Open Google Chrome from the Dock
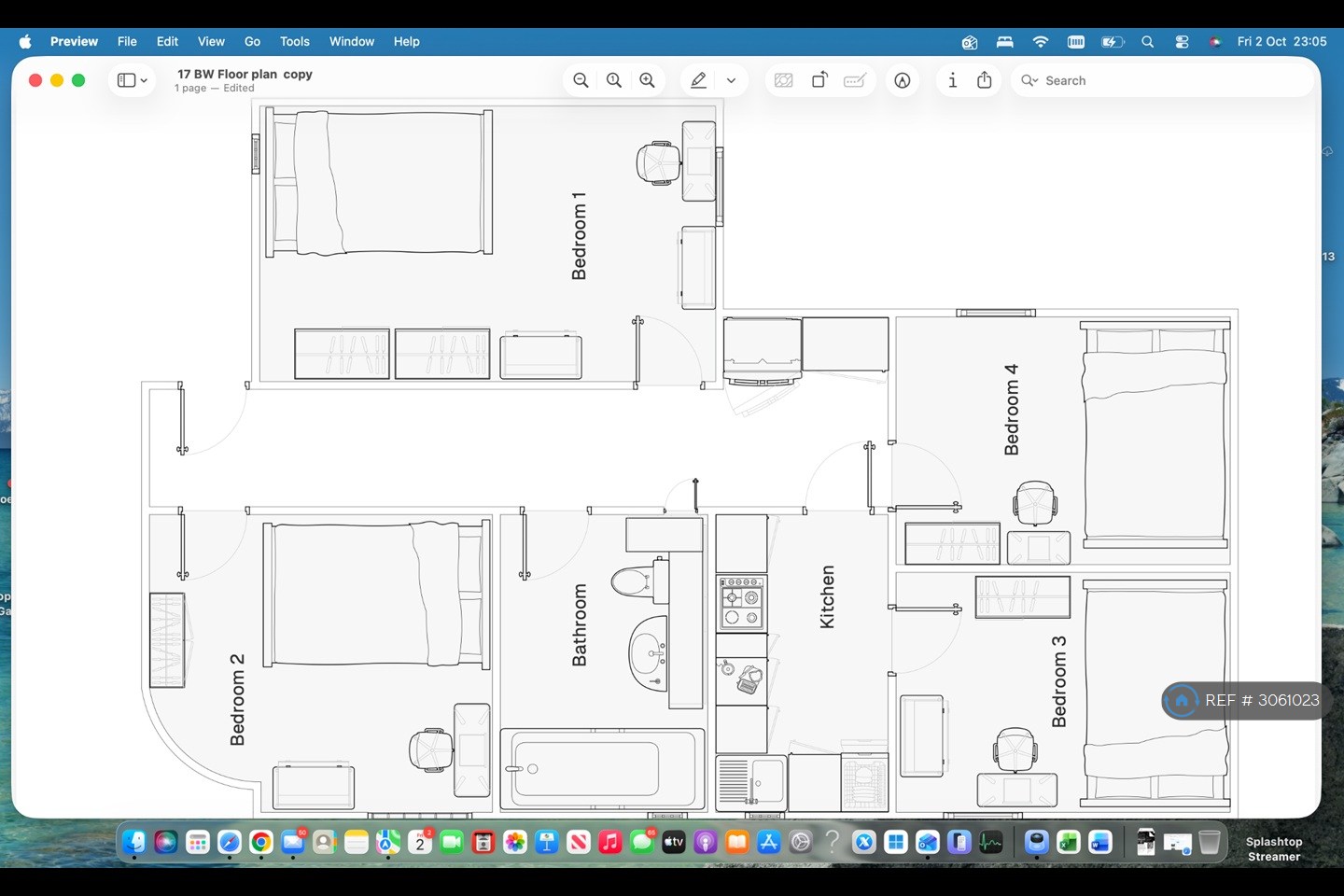The image size is (1344, 896). (x=261, y=842)
